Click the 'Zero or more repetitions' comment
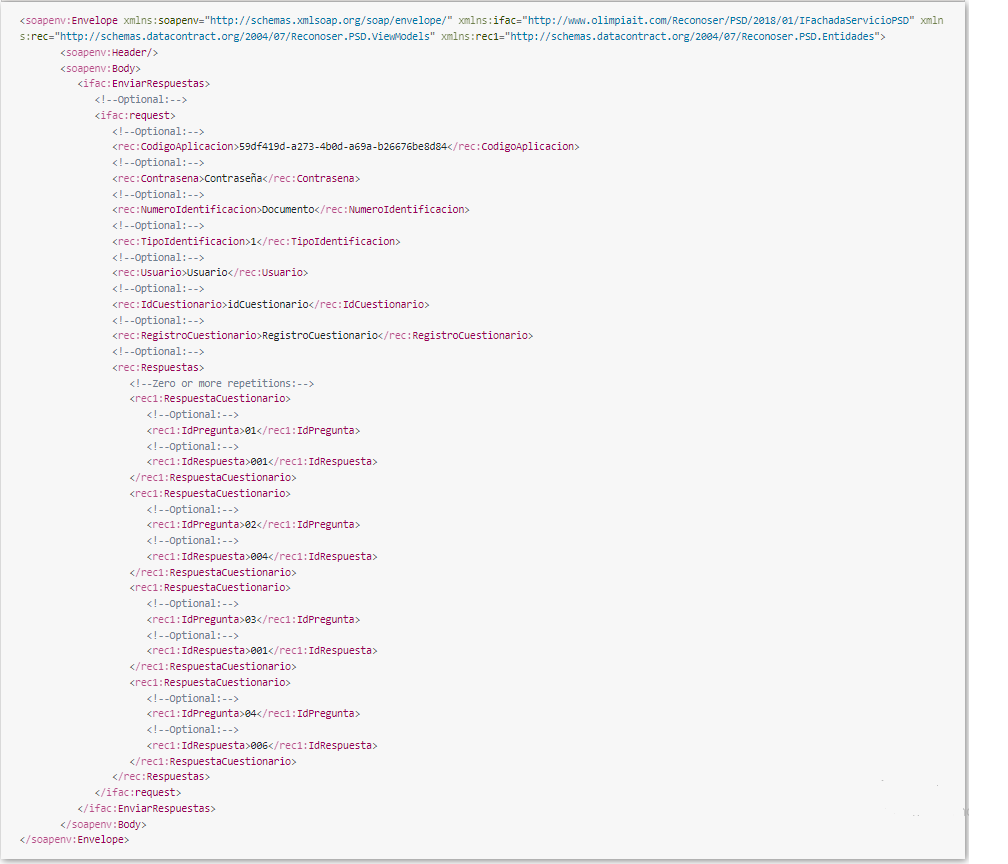This screenshot has width=1008, height=864. coord(223,383)
